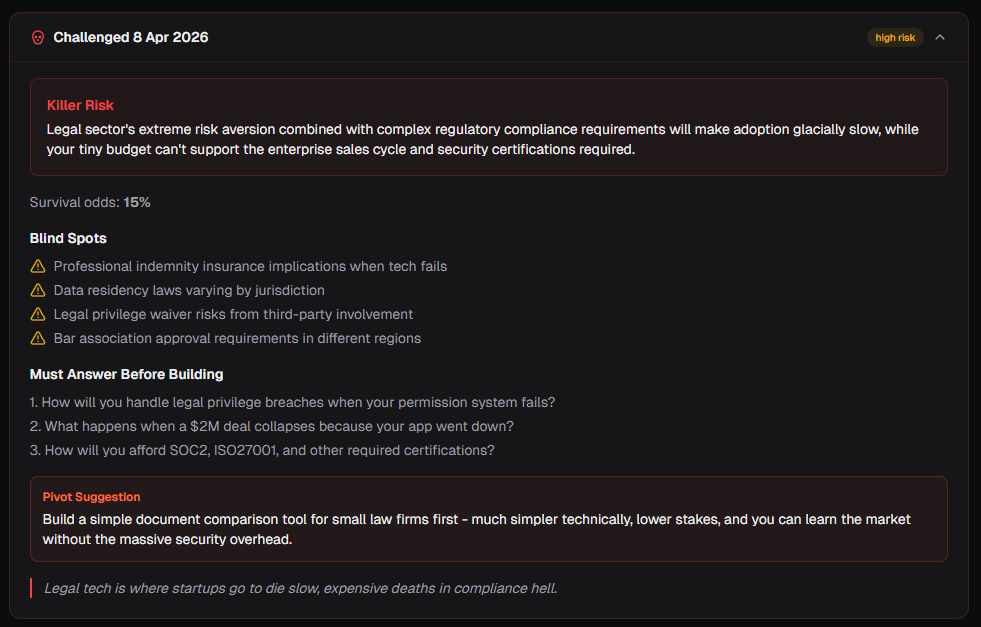Select the warning triangle beside professional indemnity insurance

pos(38,266)
